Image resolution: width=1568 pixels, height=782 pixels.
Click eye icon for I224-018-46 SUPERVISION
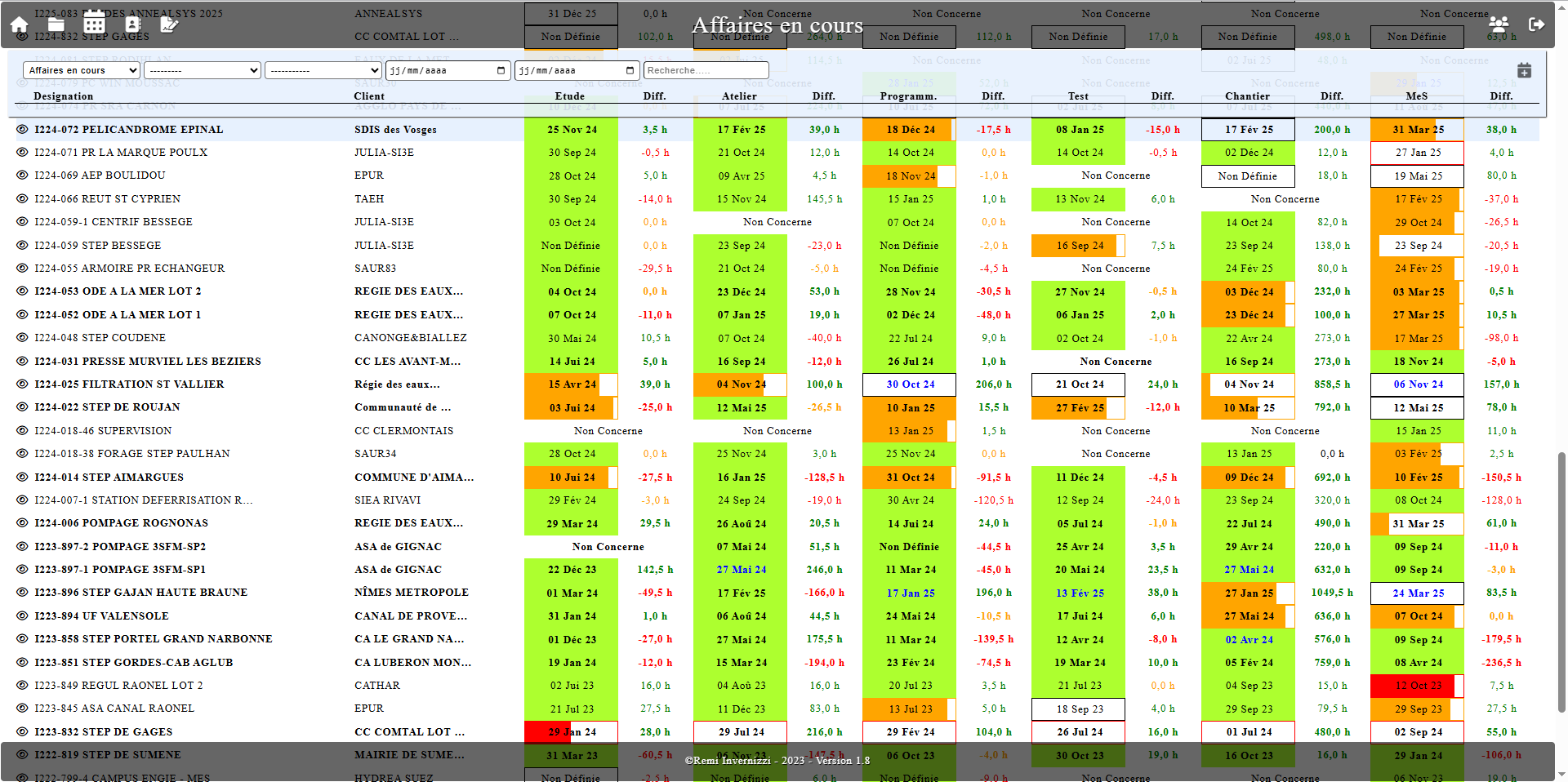pos(22,430)
